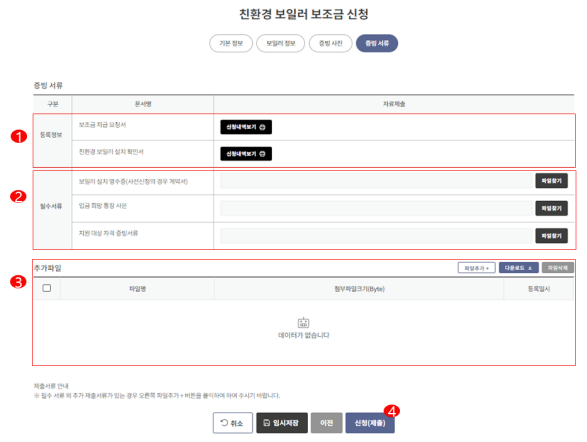Viewport: 587px width, 442px height.
Task: Click 파일찾기 for 보일러 설치 영수증
Action: click(x=551, y=181)
